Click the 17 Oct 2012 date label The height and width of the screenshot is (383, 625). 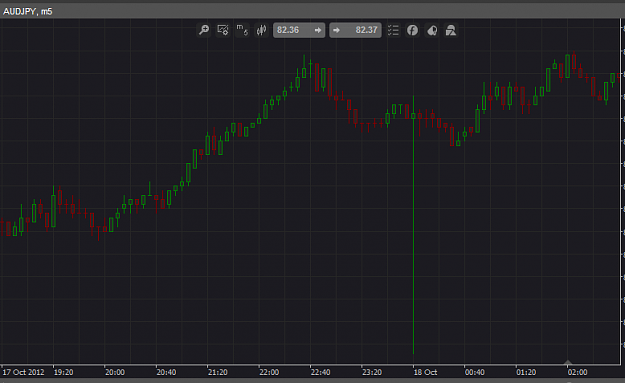[x=23, y=372]
